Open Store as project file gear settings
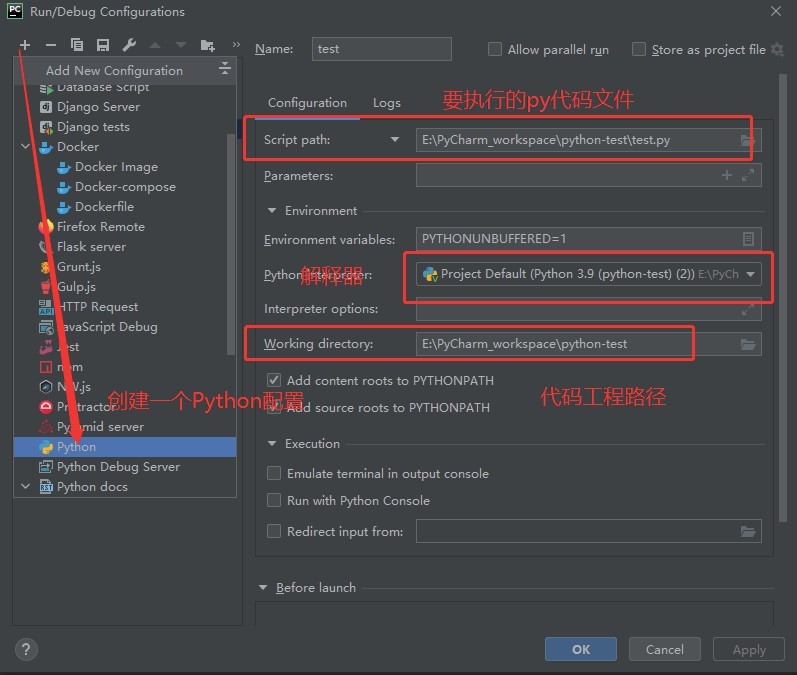 pos(777,49)
